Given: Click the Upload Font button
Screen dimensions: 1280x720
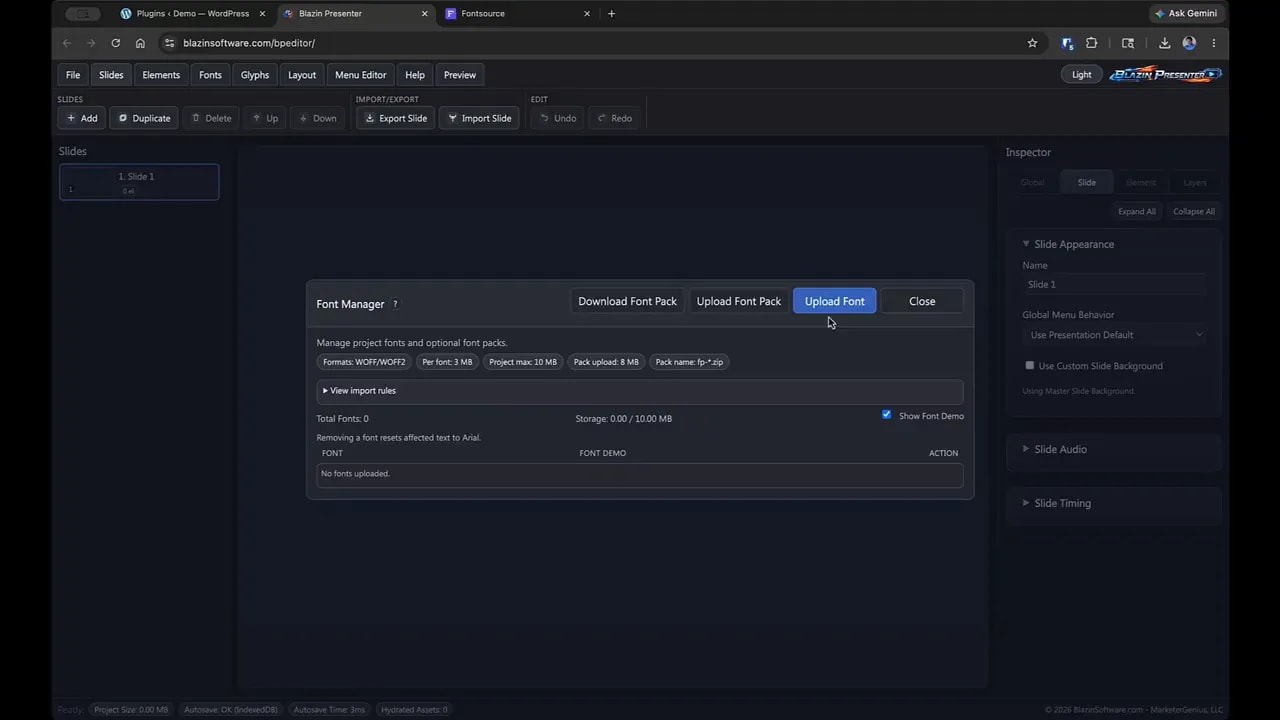Looking at the screenshot, I should pyautogui.click(x=835, y=301).
